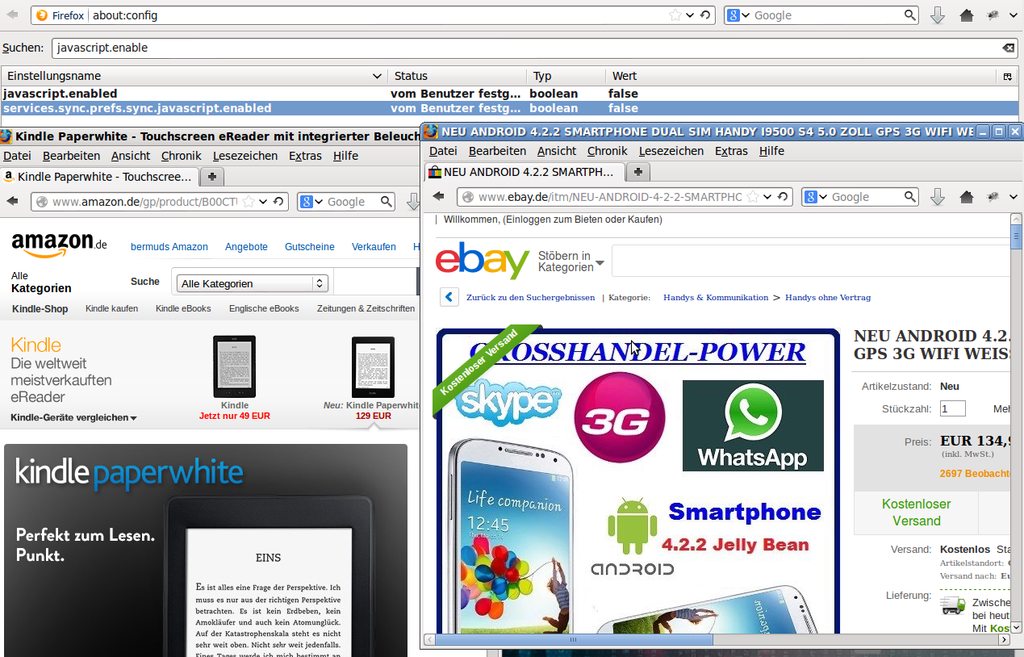Open the Lesezeichen menu in the eBay window

point(671,151)
